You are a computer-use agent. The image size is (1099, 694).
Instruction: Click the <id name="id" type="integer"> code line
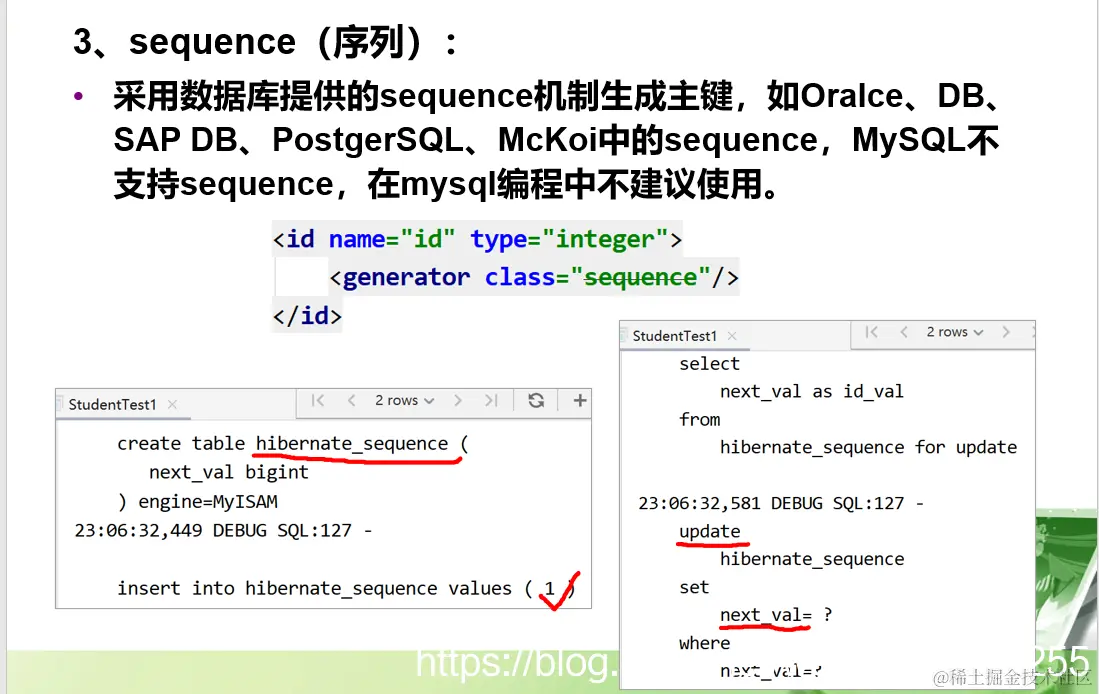(x=477, y=240)
